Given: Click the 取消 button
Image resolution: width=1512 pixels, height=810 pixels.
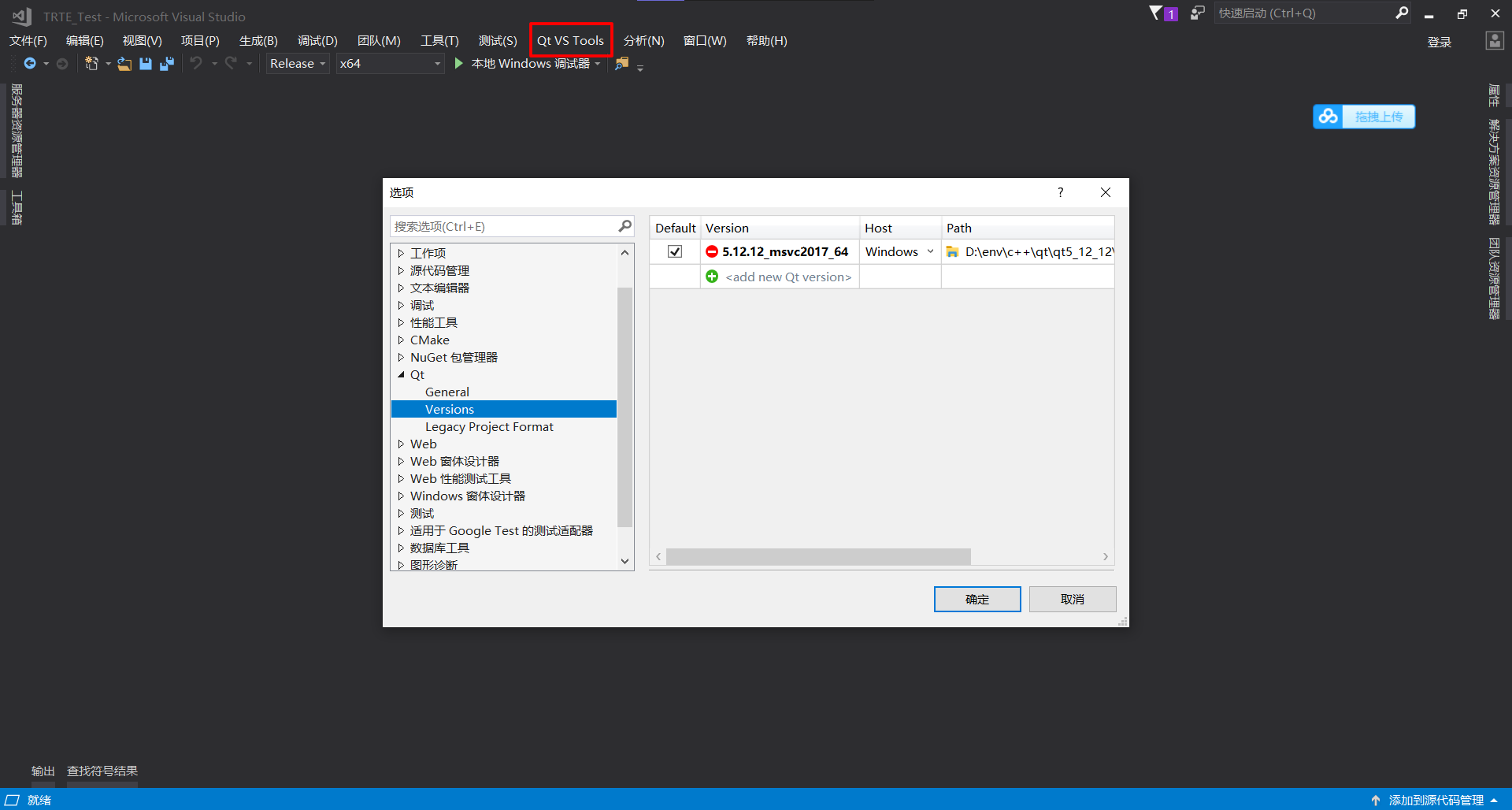Looking at the screenshot, I should [x=1073, y=599].
